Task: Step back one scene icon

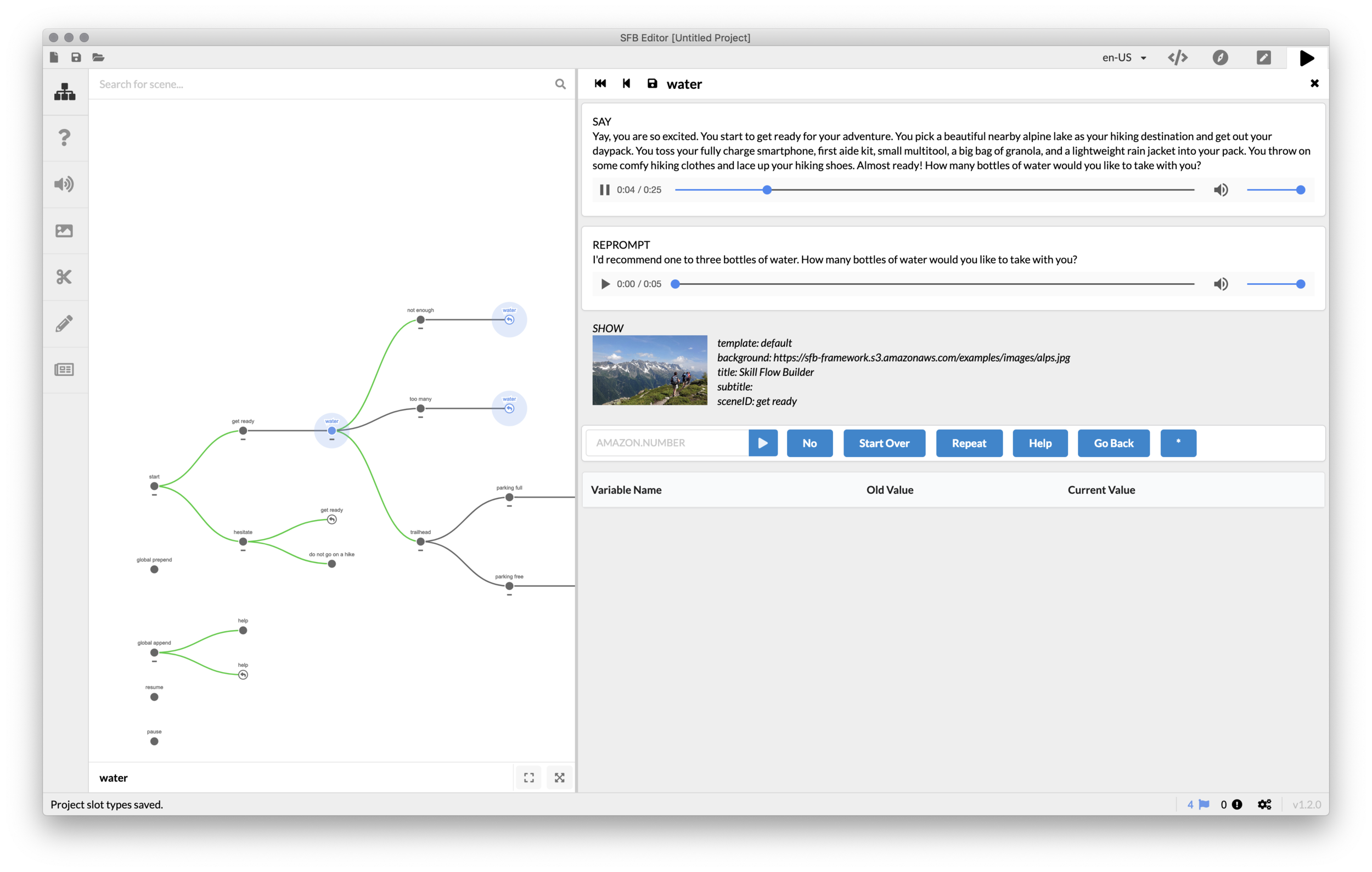Action: [x=626, y=84]
